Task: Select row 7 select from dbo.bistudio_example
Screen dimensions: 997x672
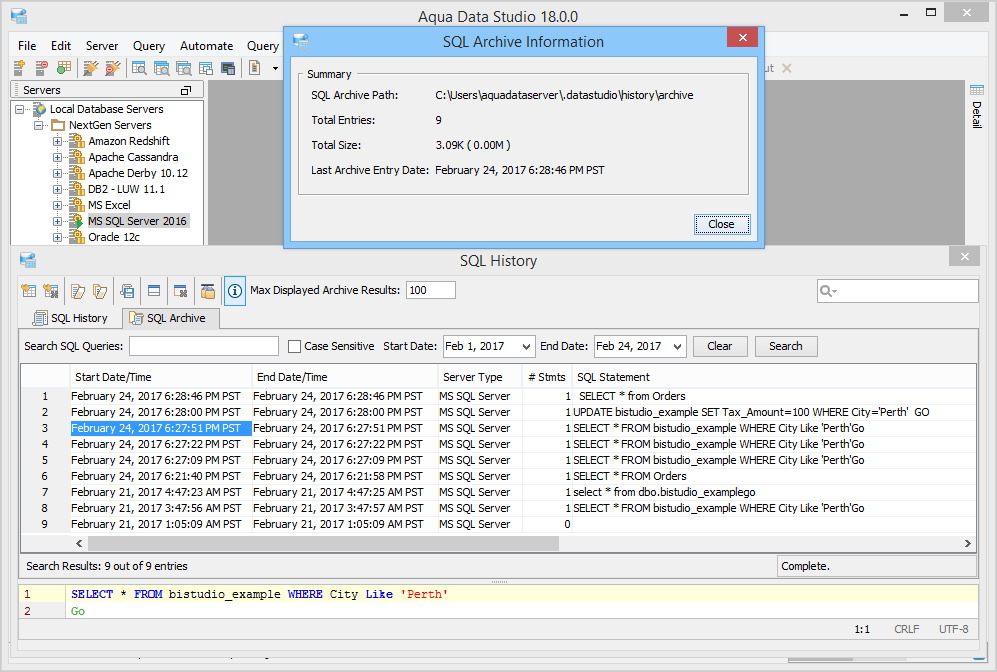Action: 499,492
